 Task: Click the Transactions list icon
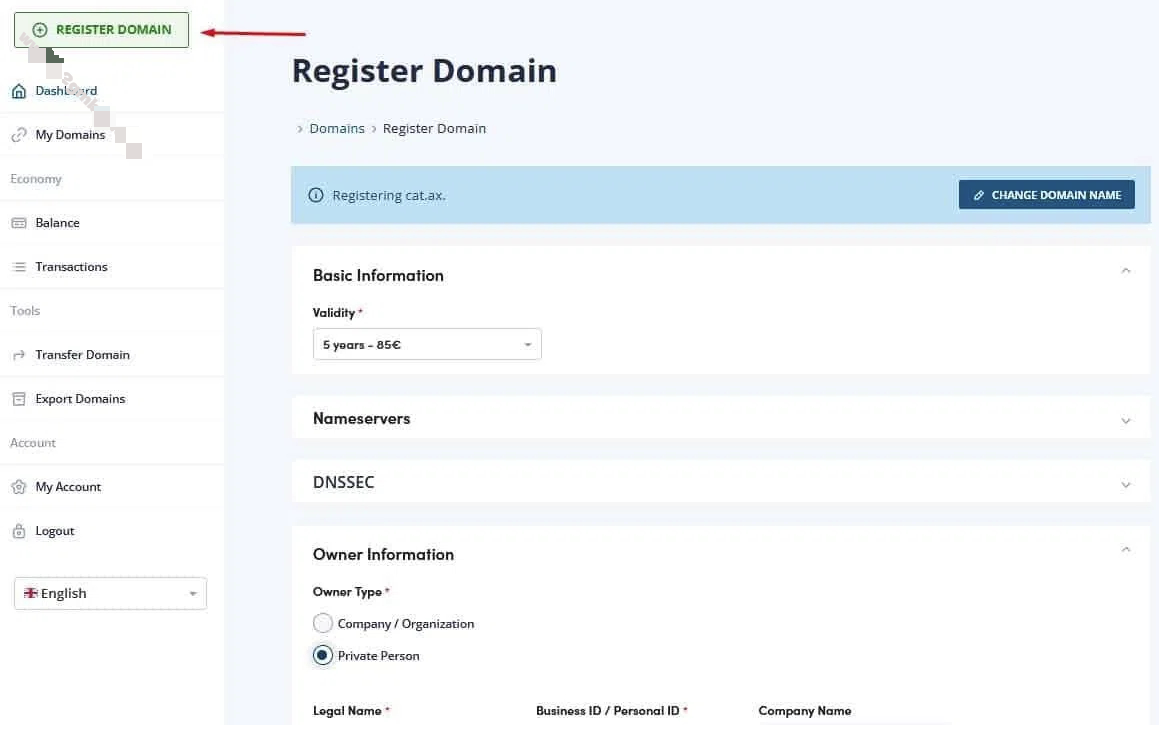pyautogui.click(x=18, y=267)
